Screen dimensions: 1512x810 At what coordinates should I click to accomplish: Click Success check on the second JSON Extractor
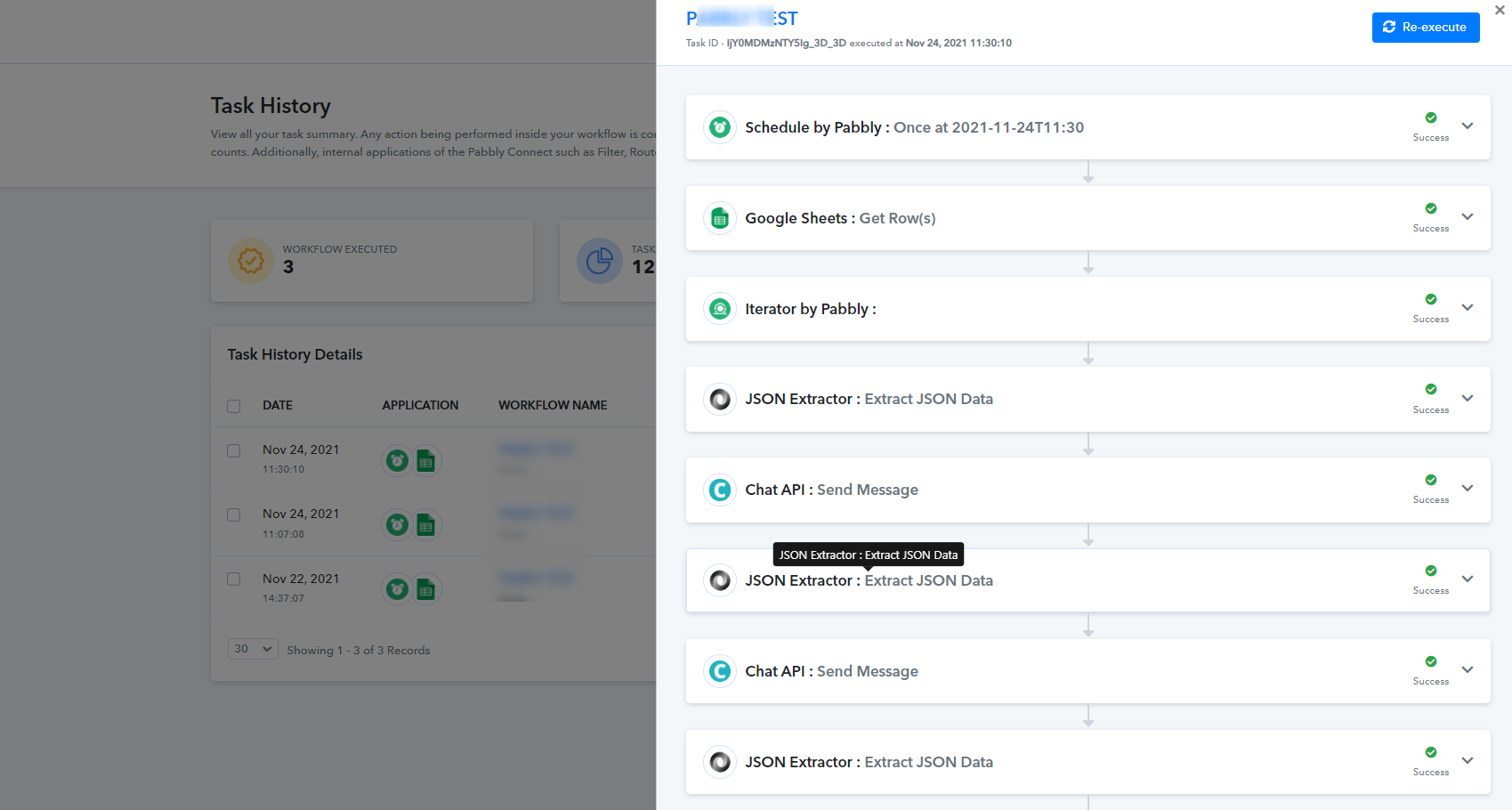coord(1431,571)
